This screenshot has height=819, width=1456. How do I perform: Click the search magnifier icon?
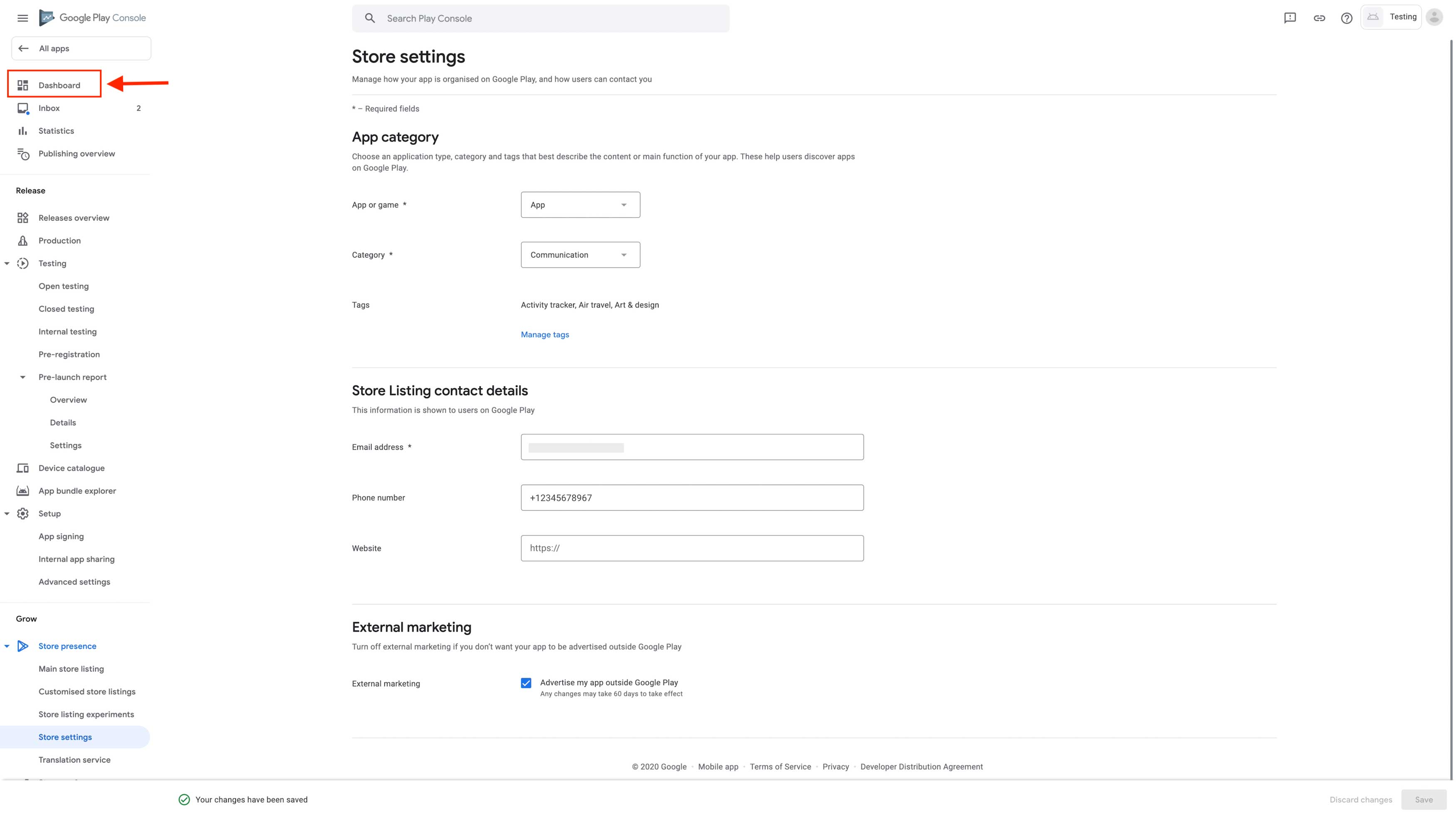(x=370, y=18)
